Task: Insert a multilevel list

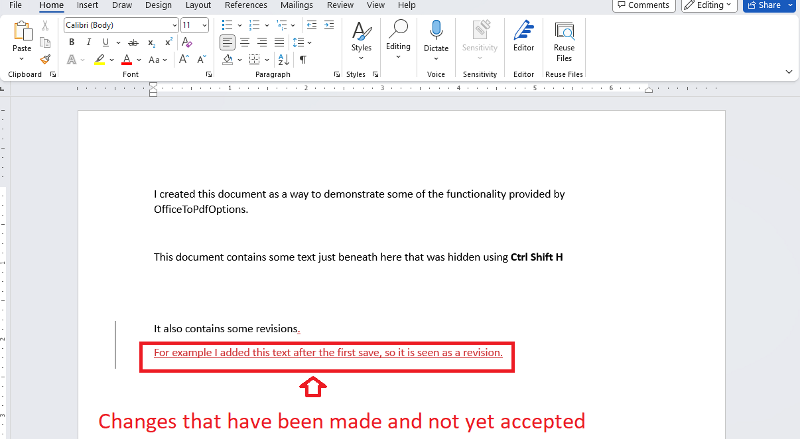Action: click(281, 25)
